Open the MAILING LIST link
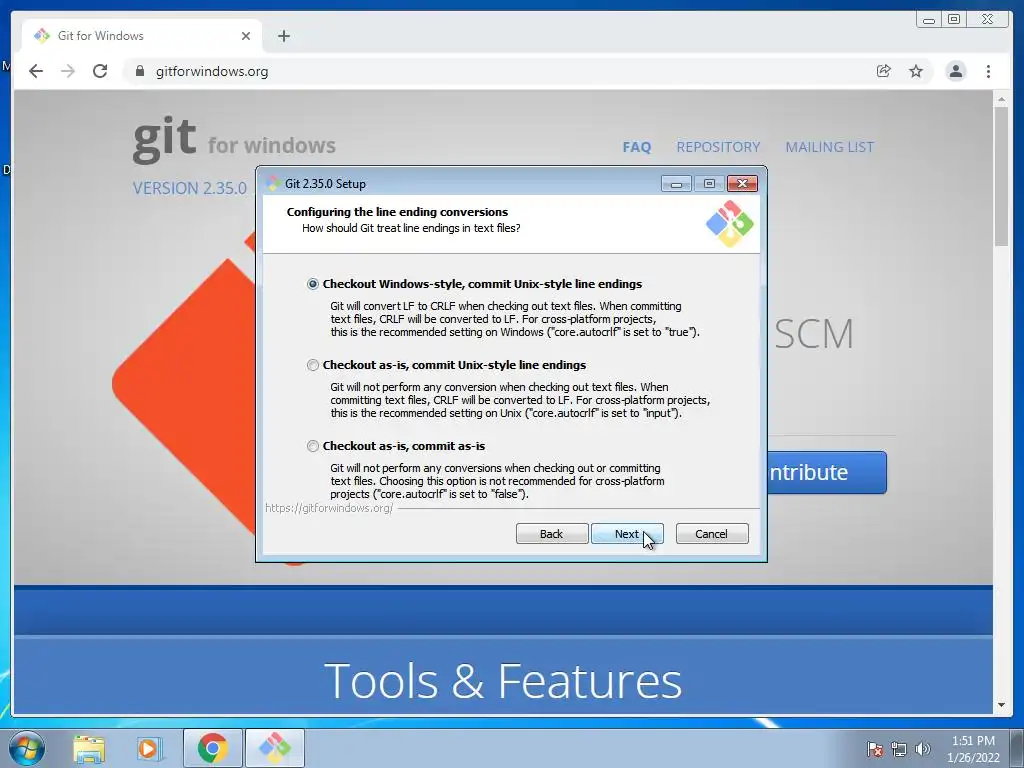Screen dimensions: 1024x768 [829, 147]
